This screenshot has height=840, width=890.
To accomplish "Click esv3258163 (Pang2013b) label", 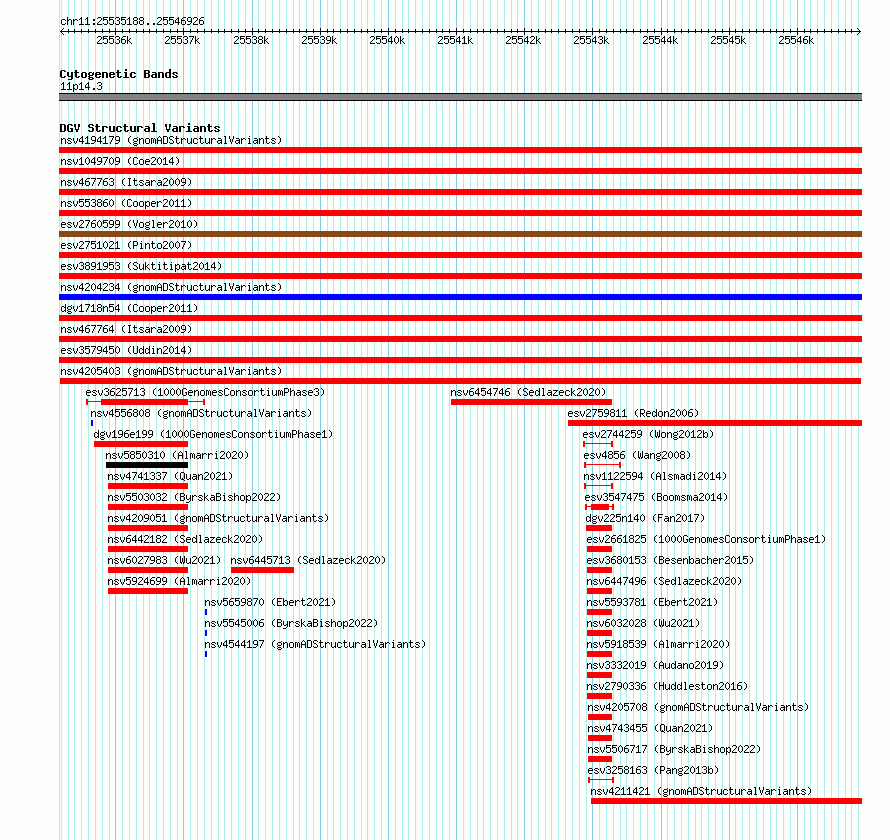I will tap(653, 770).
